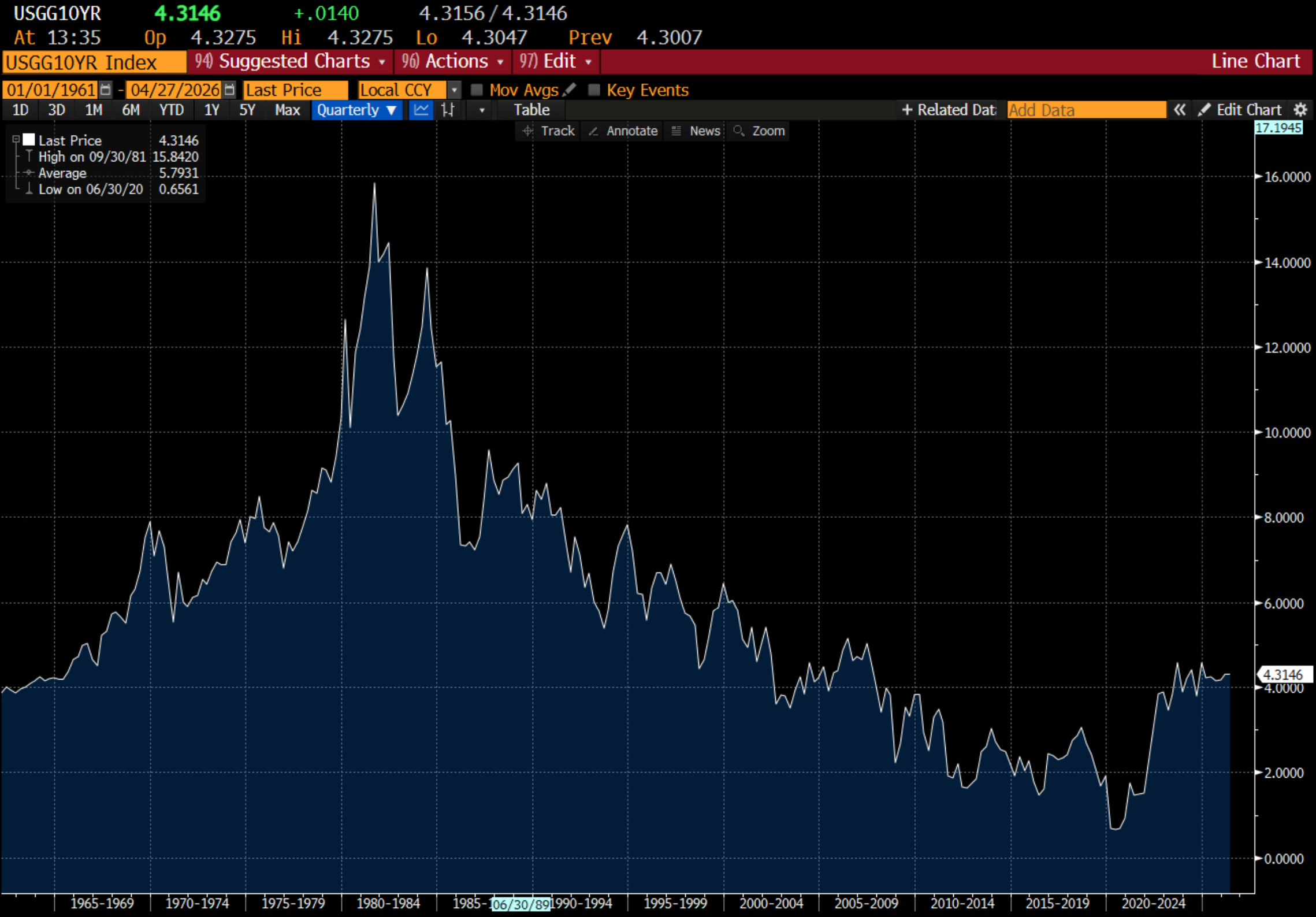The width and height of the screenshot is (1316, 917).
Task: Open chart settings gear icon
Action: pyautogui.click(x=1300, y=110)
